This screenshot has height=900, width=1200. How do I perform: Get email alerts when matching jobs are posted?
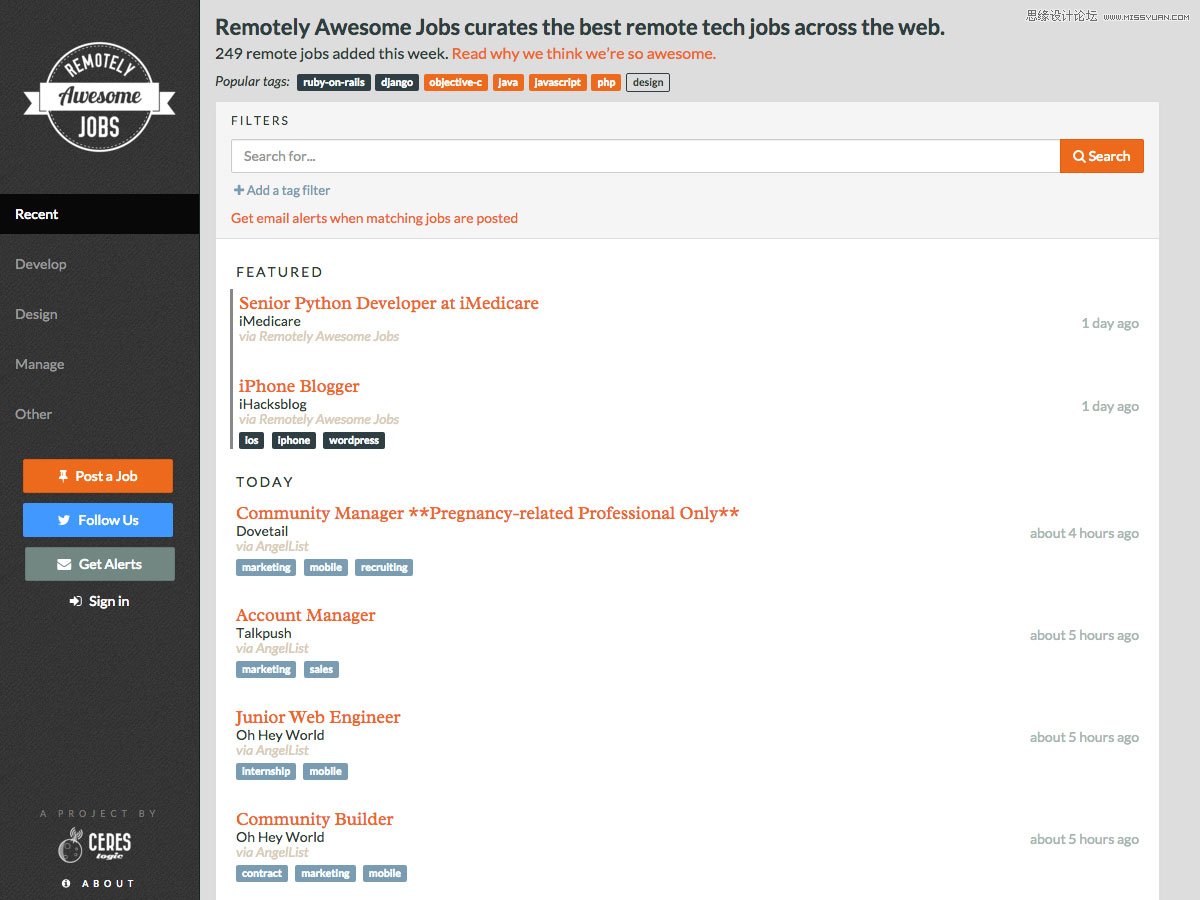coord(375,218)
